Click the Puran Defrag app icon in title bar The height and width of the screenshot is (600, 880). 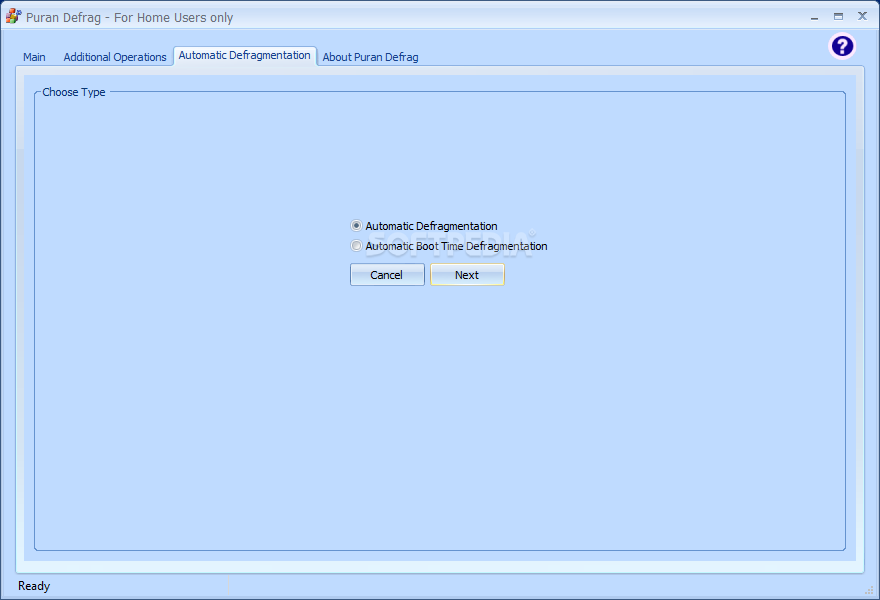(x=13, y=16)
